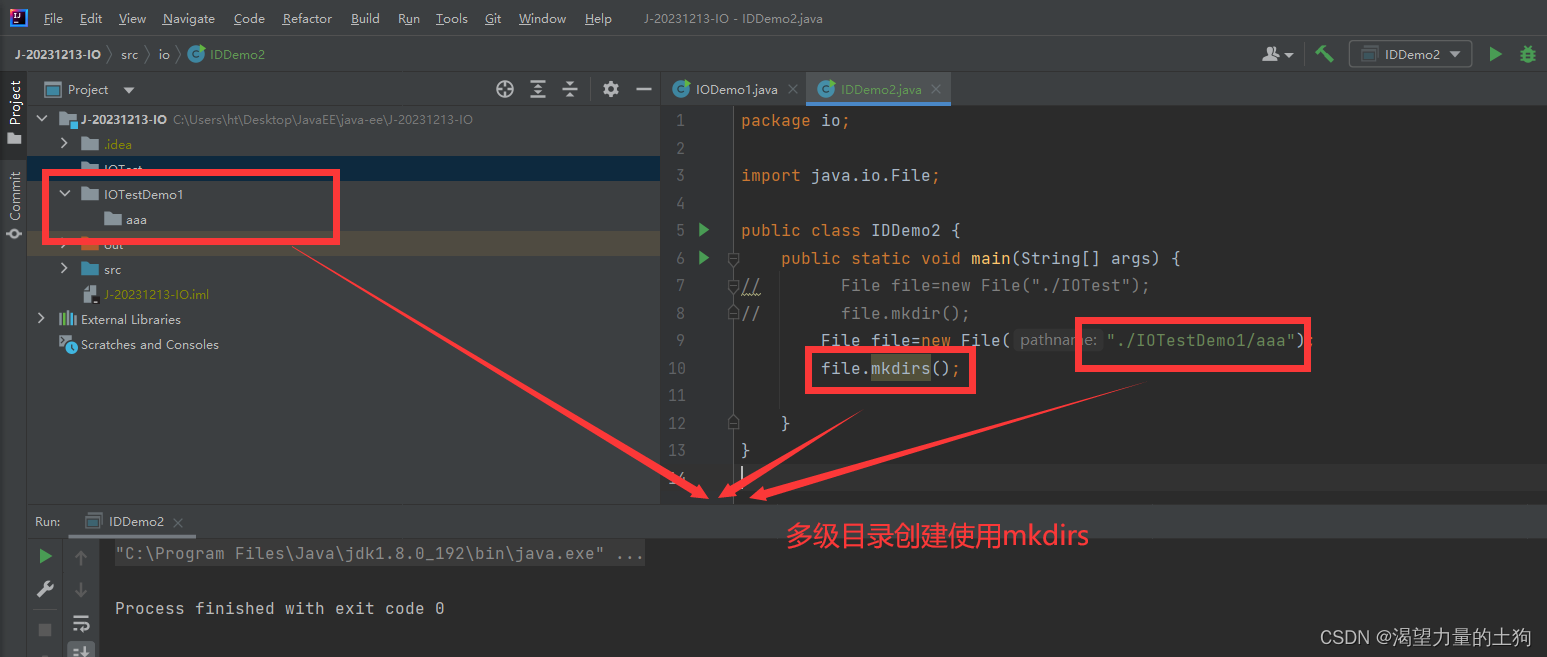Viewport: 1547px width, 657px height.
Task: Open Project panel settings gear menu
Action: coord(610,89)
